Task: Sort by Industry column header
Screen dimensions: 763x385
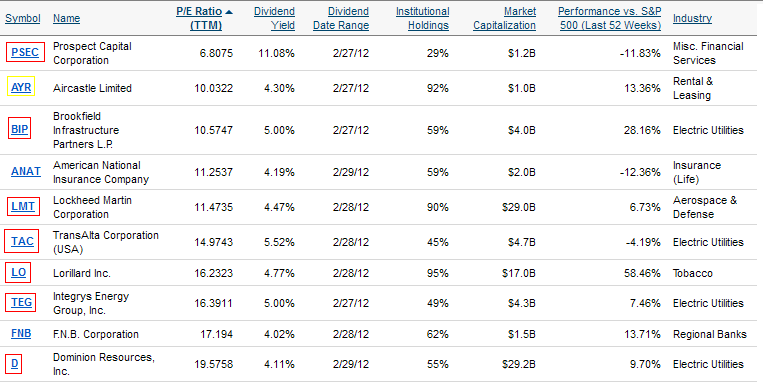Action: 692,18
